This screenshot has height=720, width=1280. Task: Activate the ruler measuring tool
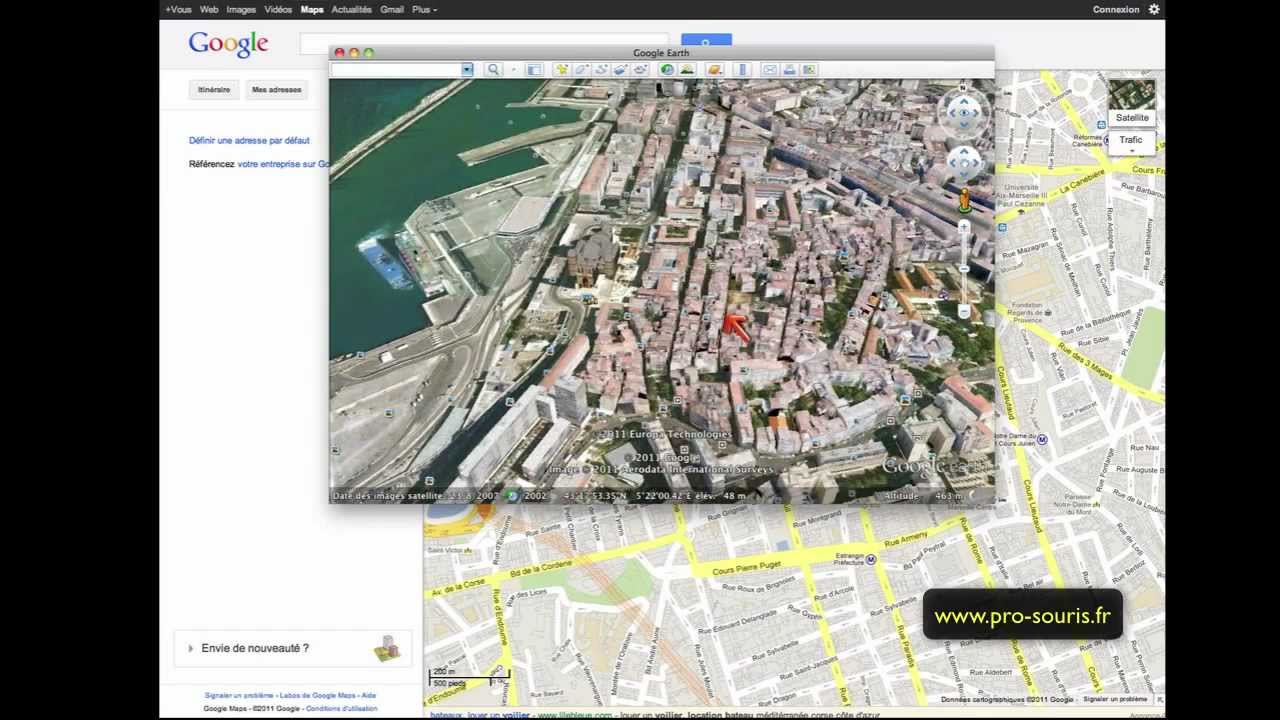743,69
